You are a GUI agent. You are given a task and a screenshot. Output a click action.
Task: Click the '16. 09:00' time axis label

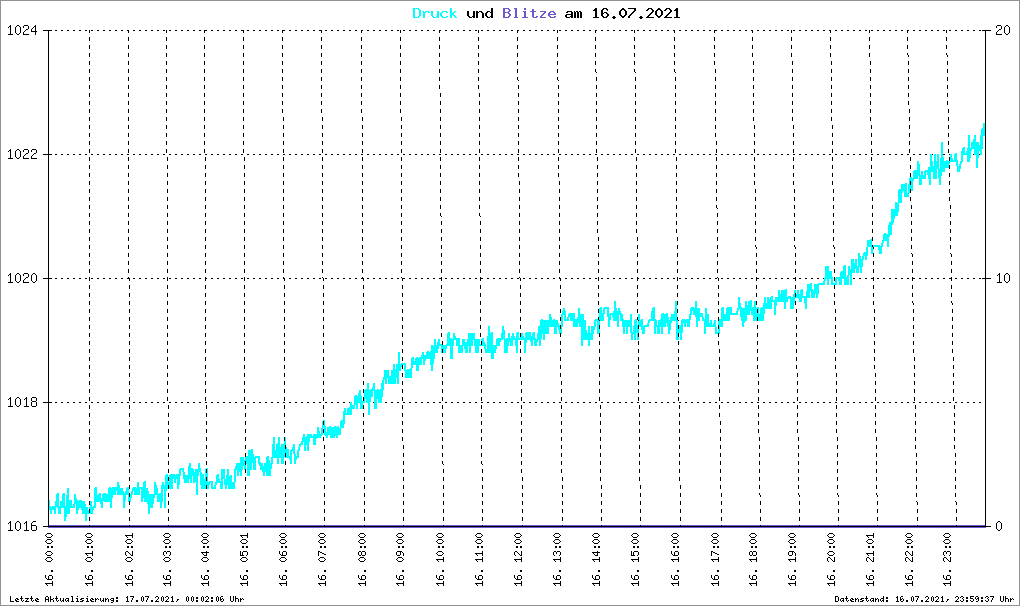[x=401, y=559]
